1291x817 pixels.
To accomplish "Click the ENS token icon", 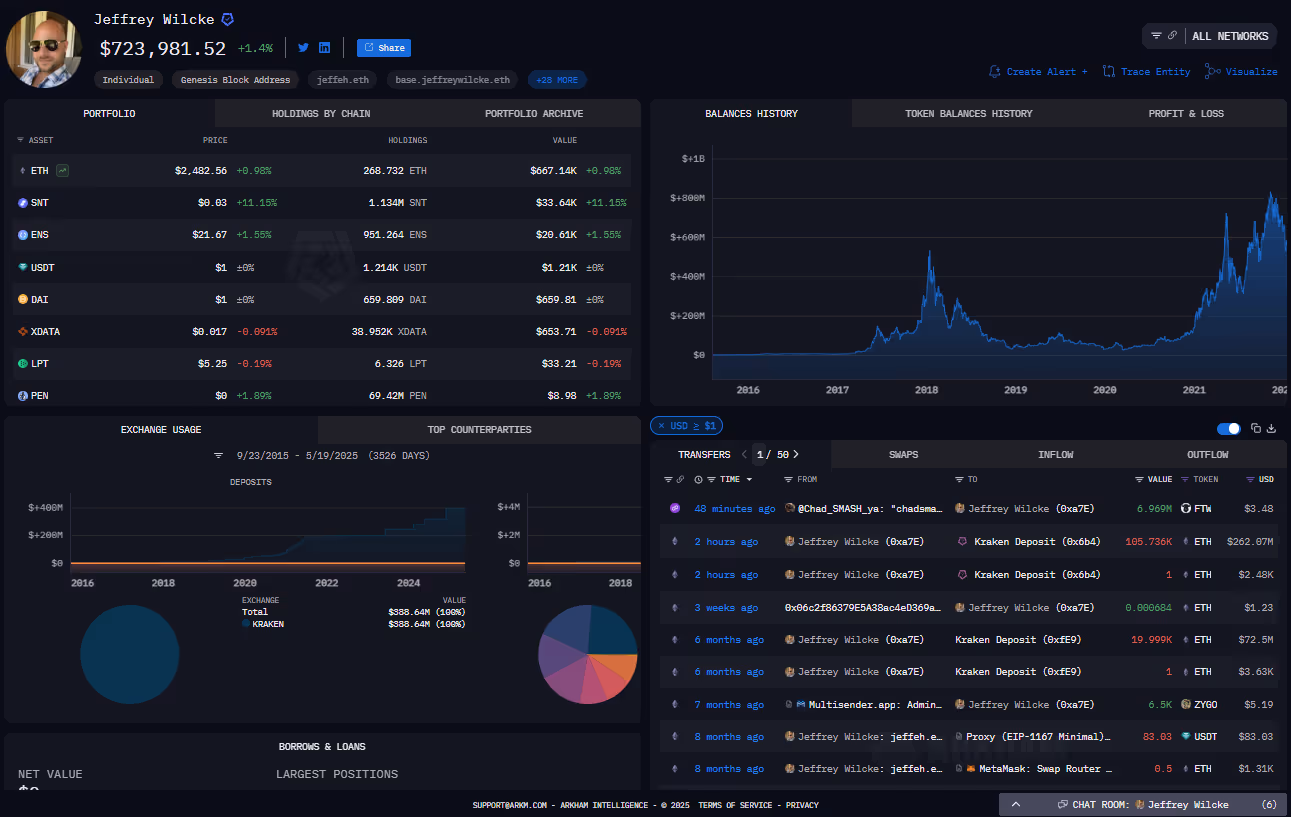I will [23, 235].
